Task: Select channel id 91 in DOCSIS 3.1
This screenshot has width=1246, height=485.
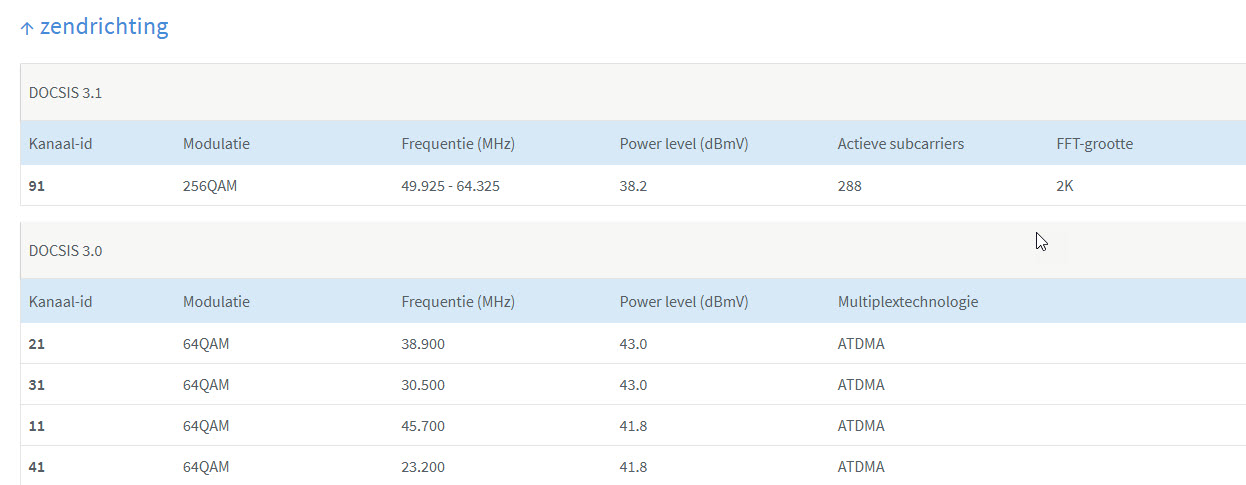Action: tap(37, 186)
